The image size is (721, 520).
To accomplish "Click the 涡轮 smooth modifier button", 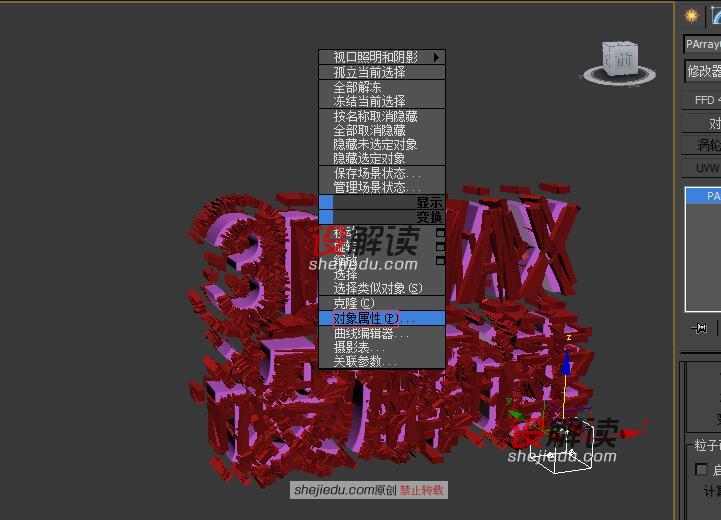I will [x=702, y=145].
